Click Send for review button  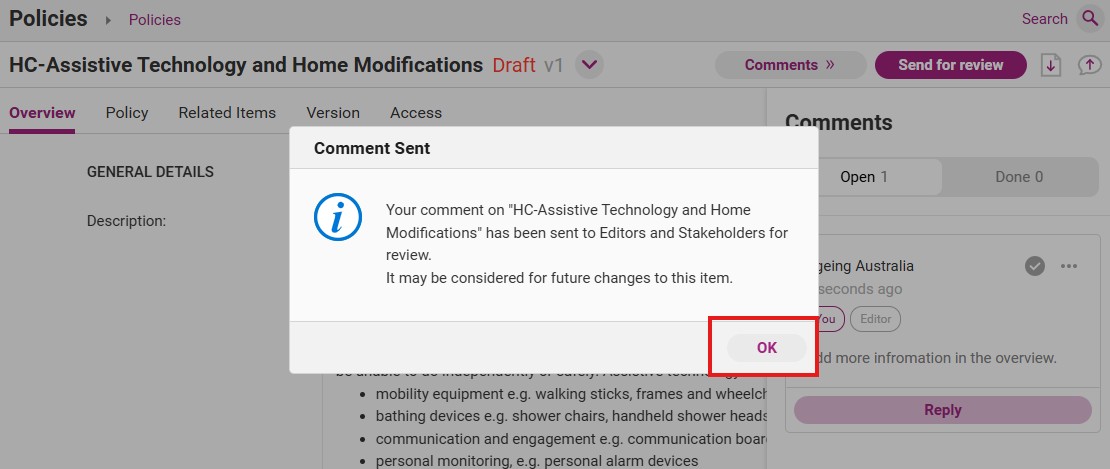click(951, 65)
